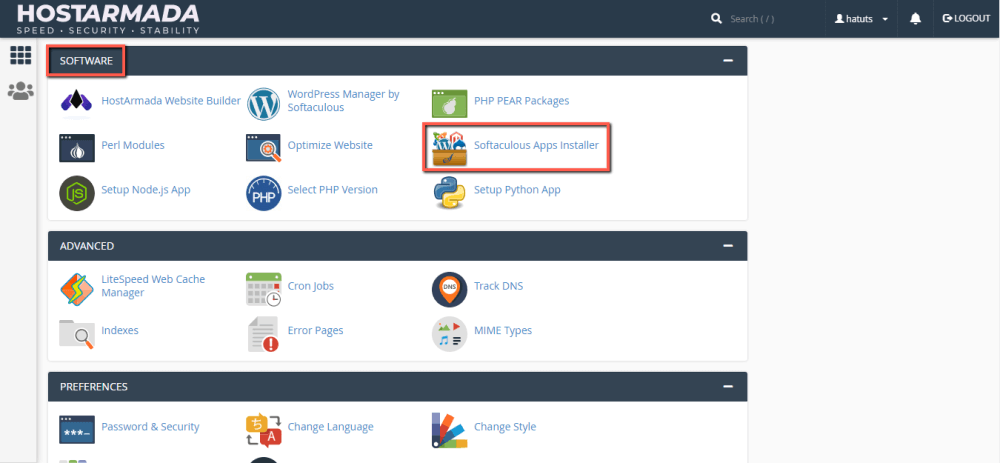Click the Logout button
The height and width of the screenshot is (463, 1000).
[966, 18]
